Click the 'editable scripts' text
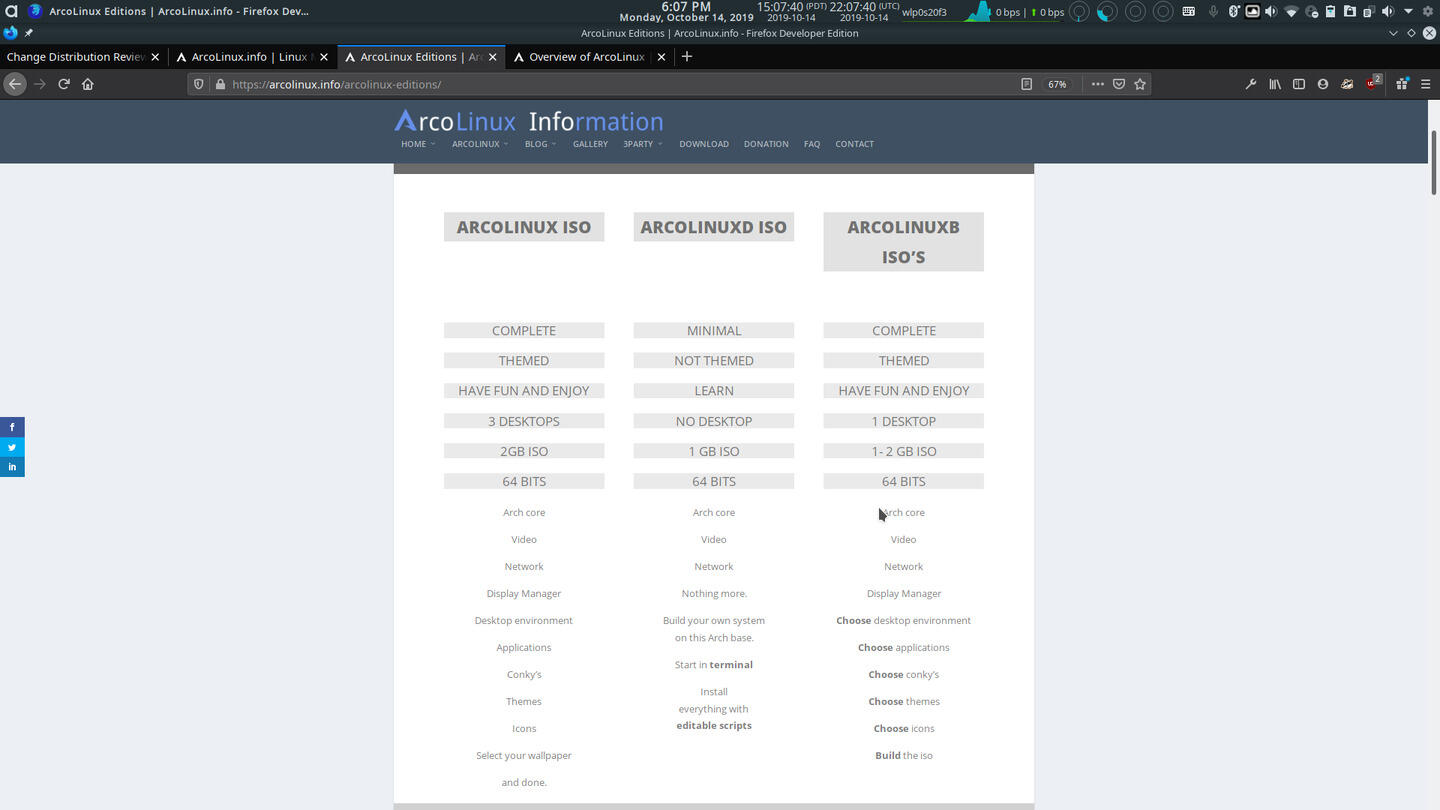This screenshot has width=1440, height=810. pos(714,726)
